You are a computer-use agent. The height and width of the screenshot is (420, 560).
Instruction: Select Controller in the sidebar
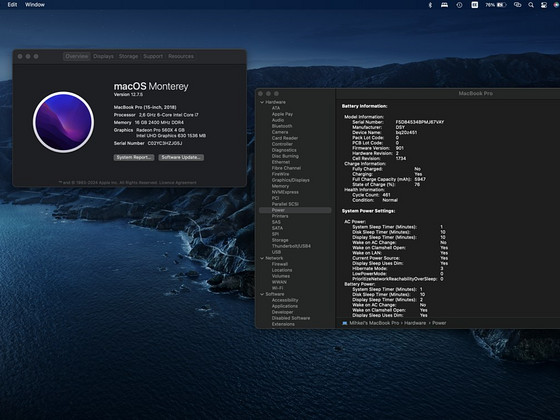(282, 144)
